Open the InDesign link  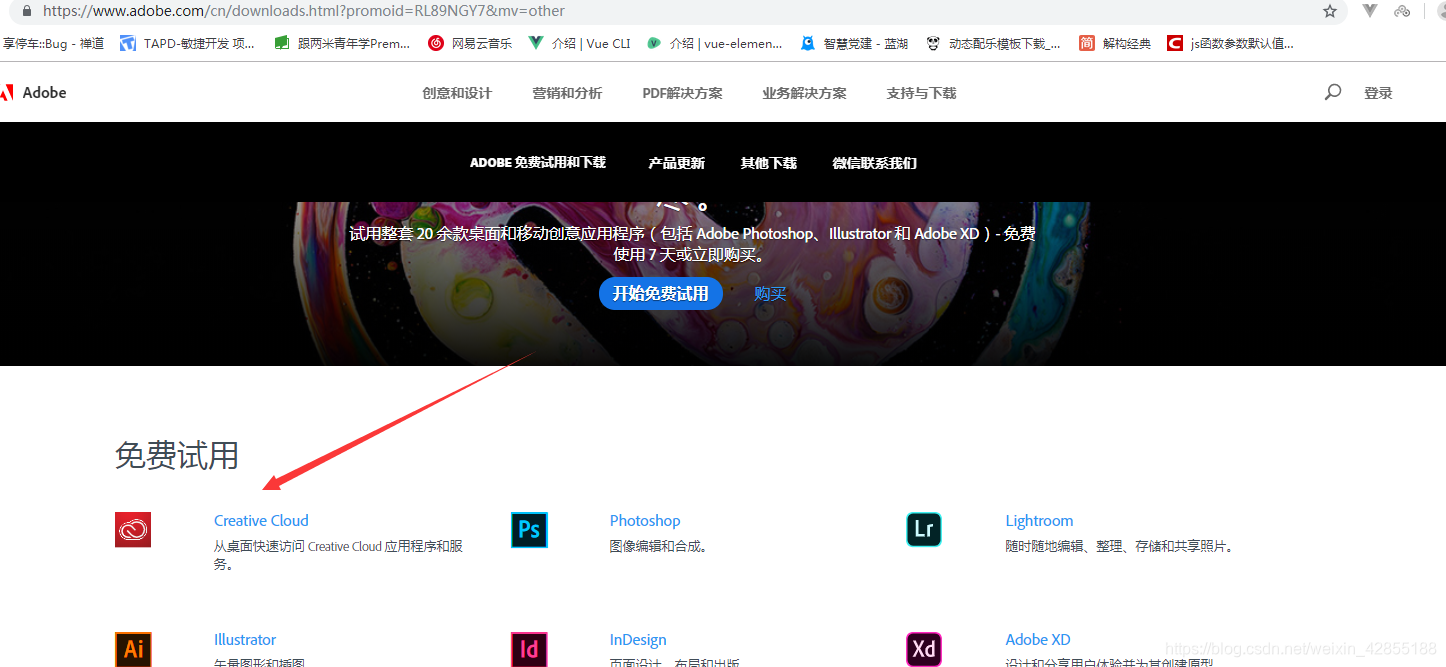pos(638,639)
